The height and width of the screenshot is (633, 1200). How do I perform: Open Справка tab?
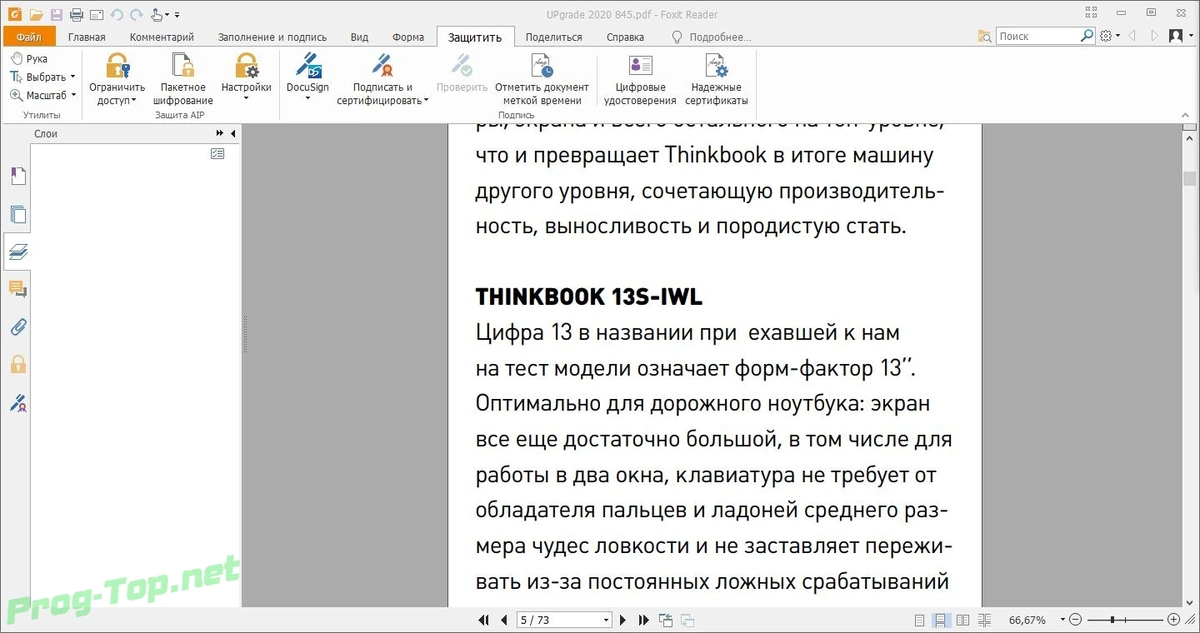click(x=625, y=37)
